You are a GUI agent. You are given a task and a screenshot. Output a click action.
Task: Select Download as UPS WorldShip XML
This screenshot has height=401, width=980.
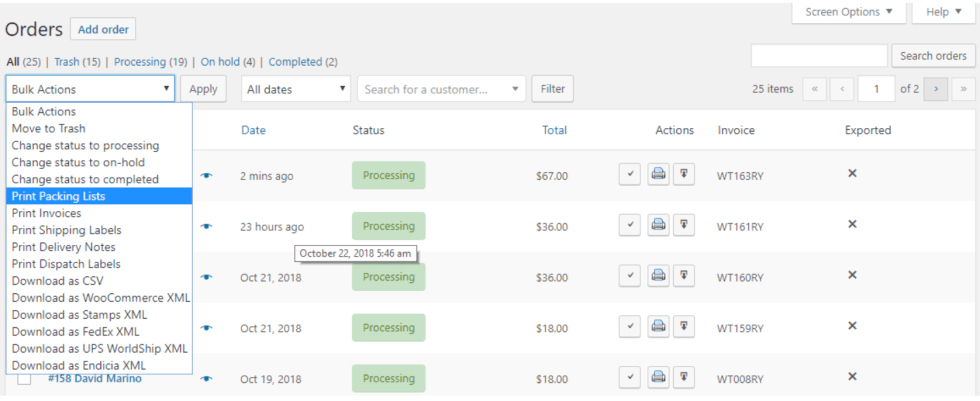tap(99, 349)
